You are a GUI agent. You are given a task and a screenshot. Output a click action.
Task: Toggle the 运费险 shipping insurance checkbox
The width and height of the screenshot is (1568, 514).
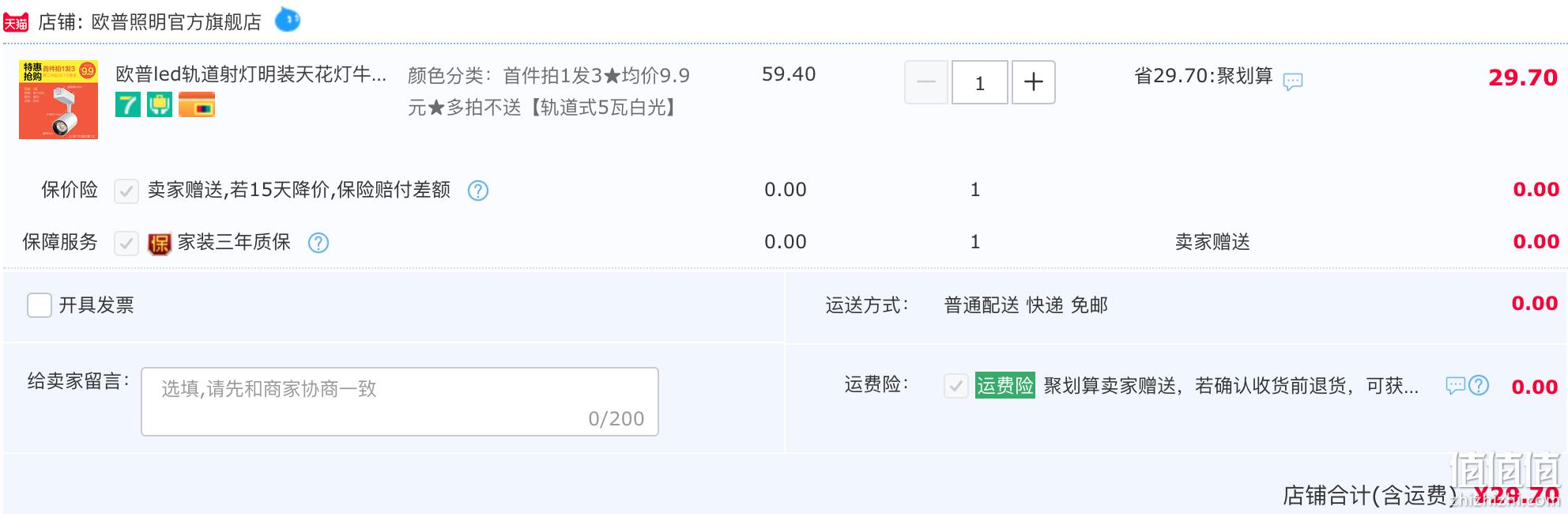[956, 386]
